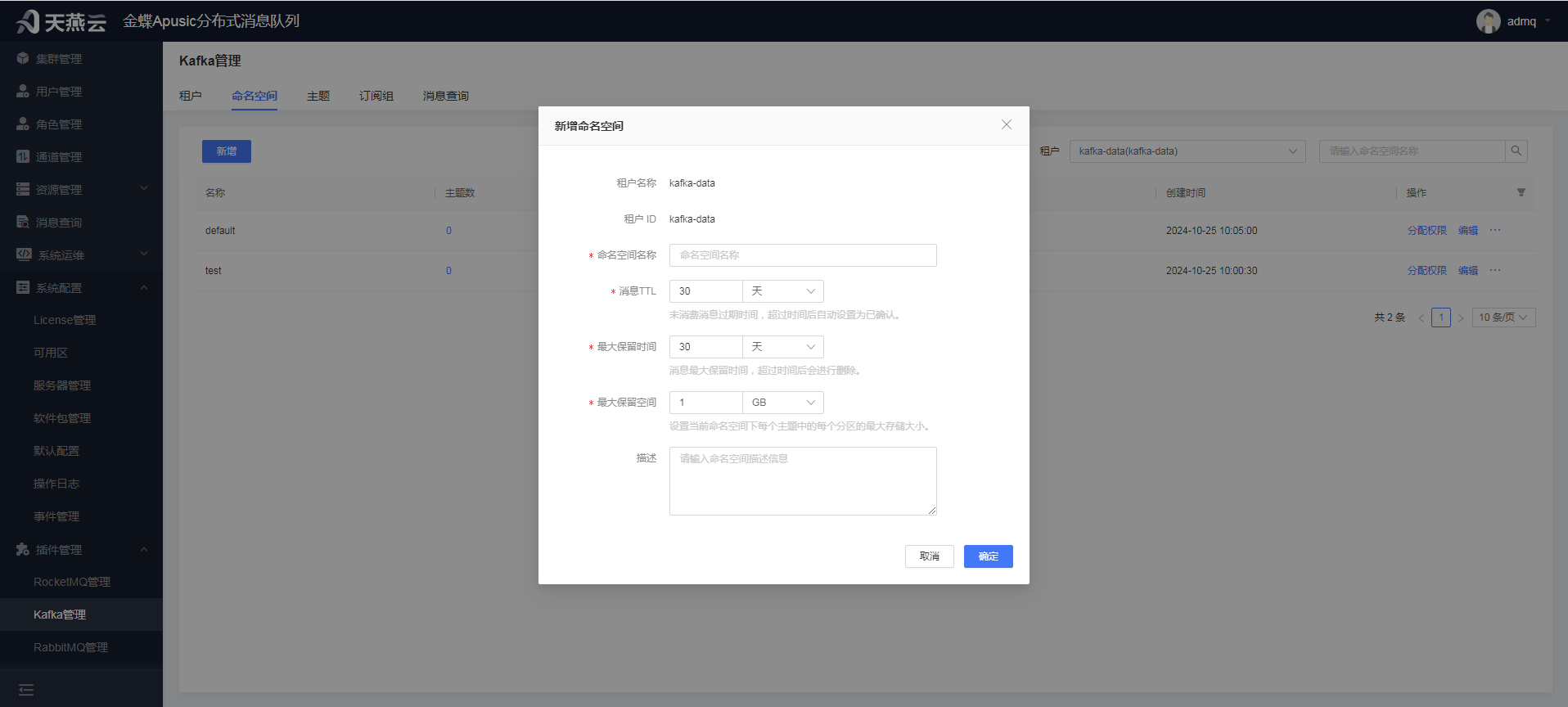Screen dimensions: 1568x707
Task: Open 角色管理 in sidebar
Action: coord(81,124)
